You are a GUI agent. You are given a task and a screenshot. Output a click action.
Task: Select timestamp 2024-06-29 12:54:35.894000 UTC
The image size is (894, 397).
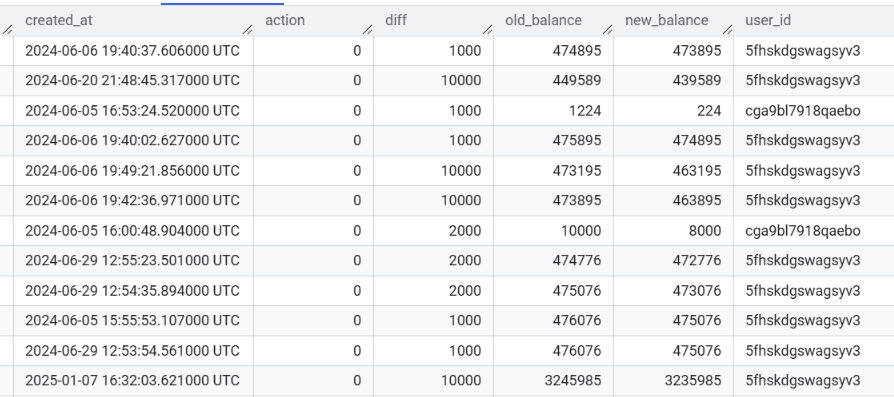pos(132,291)
